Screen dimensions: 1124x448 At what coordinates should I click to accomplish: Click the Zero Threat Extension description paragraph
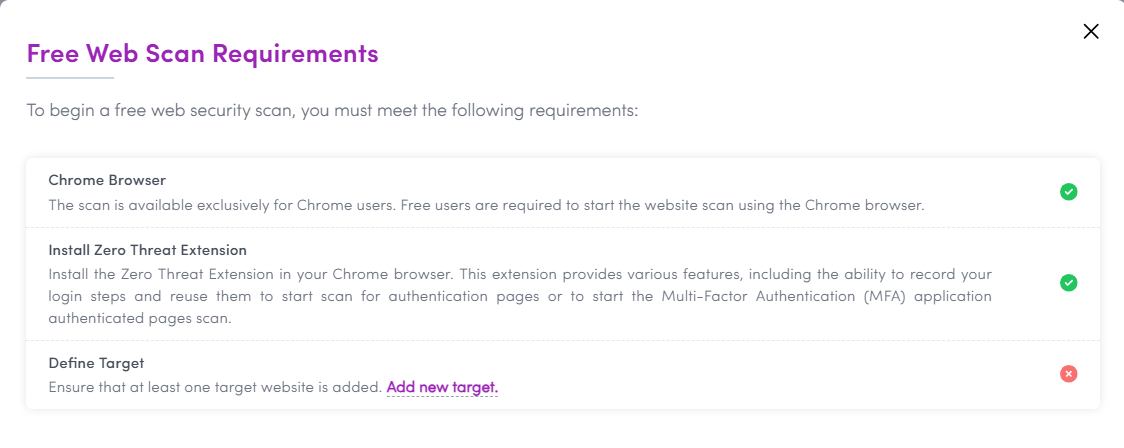click(520, 297)
